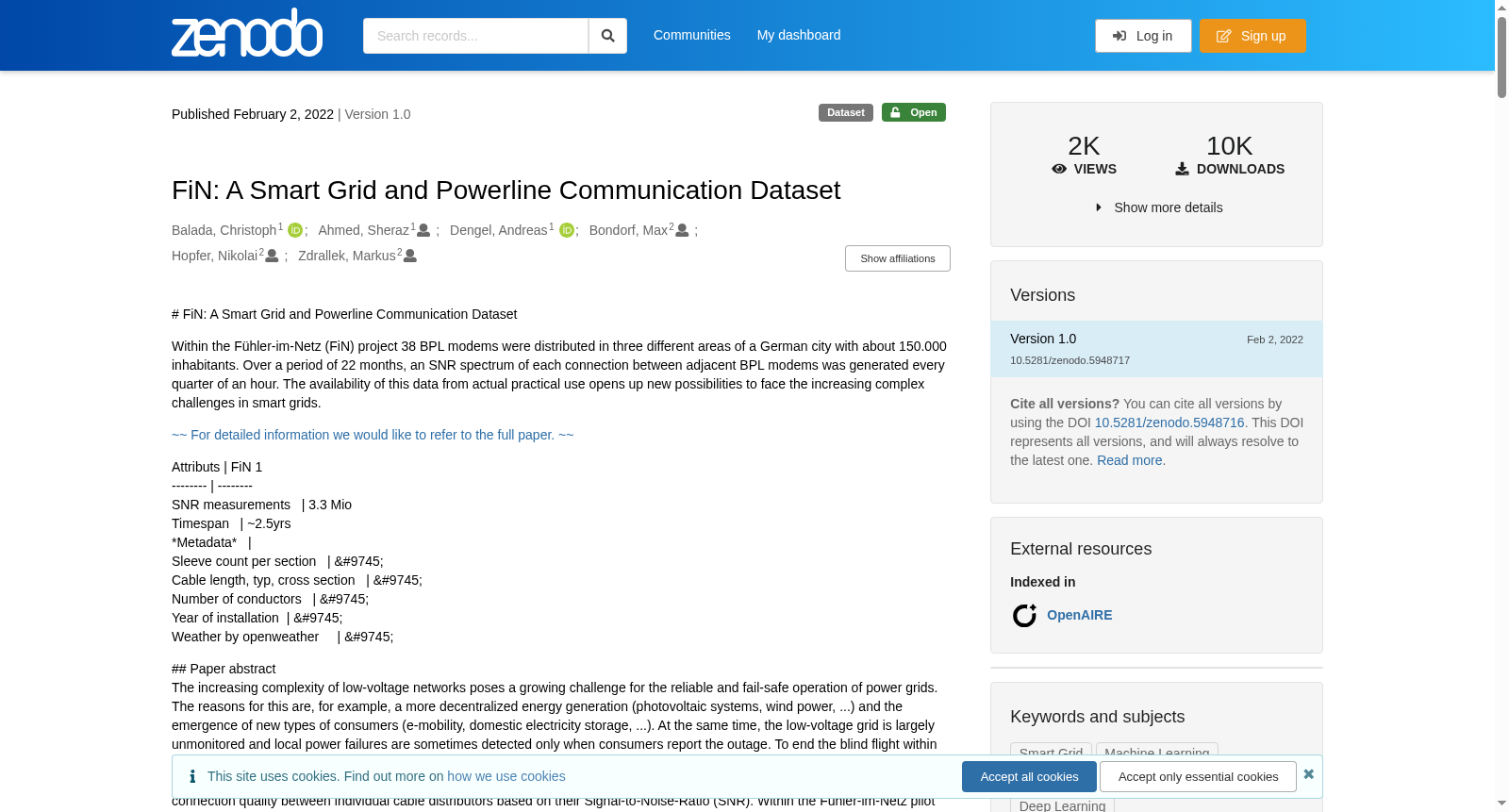Open the Communities menu item
This screenshot has width=1509, height=812.
pyautogui.click(x=692, y=35)
